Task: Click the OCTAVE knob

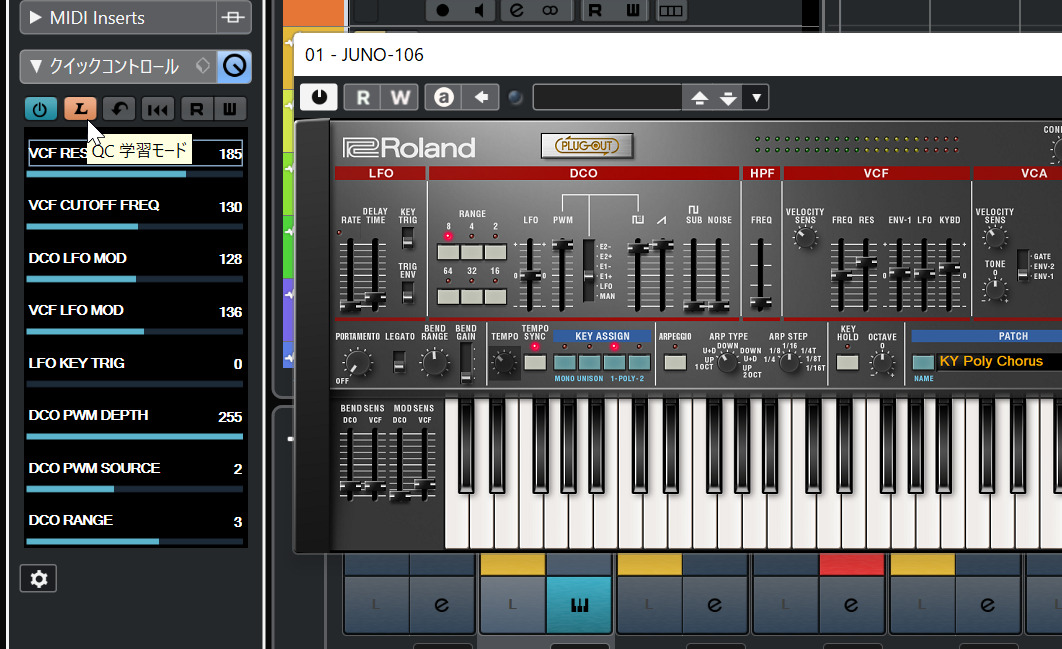Action: tap(883, 362)
